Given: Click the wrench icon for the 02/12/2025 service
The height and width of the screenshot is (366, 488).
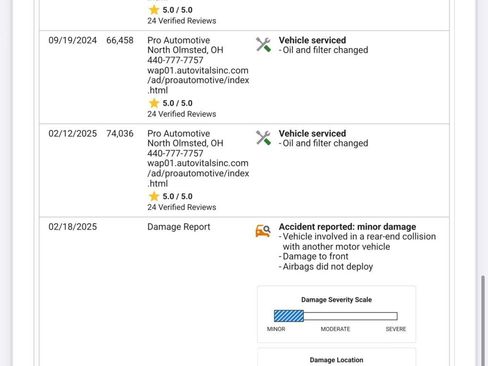Looking at the screenshot, I should tap(263, 138).
